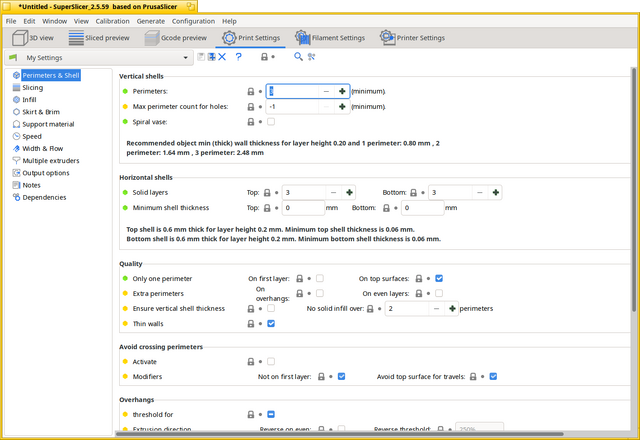Open Gcode preview tab
Image resolution: width=640 pixels, height=440 pixels.
click(176, 38)
